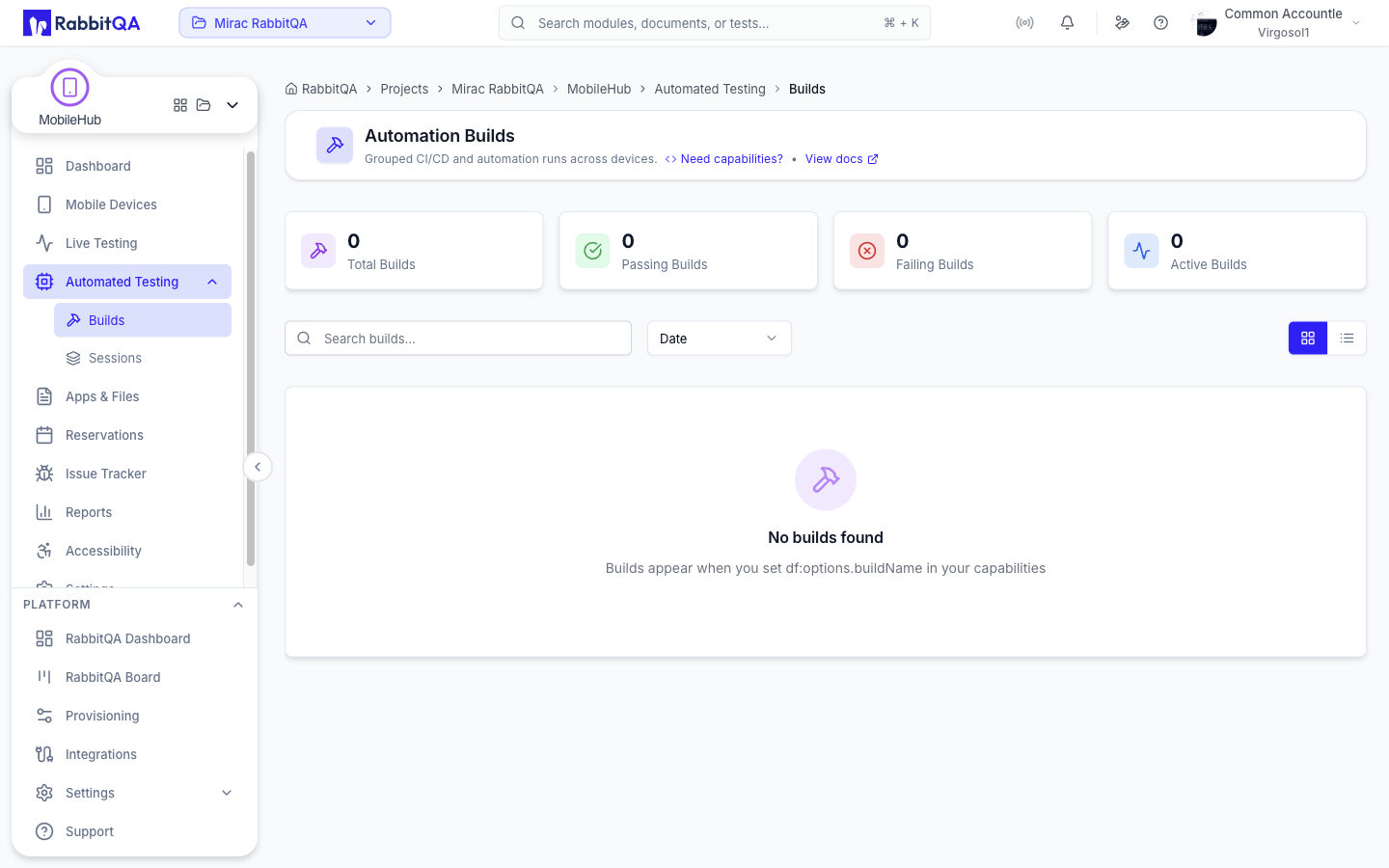Click the Failing Builds cross icon

(867, 251)
